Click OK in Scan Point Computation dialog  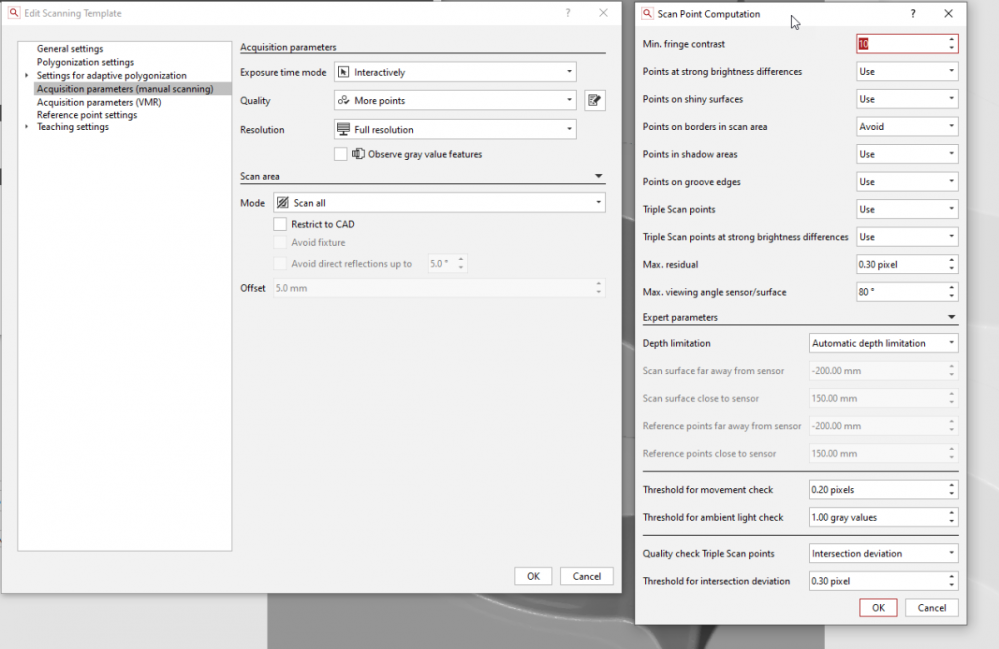878,608
